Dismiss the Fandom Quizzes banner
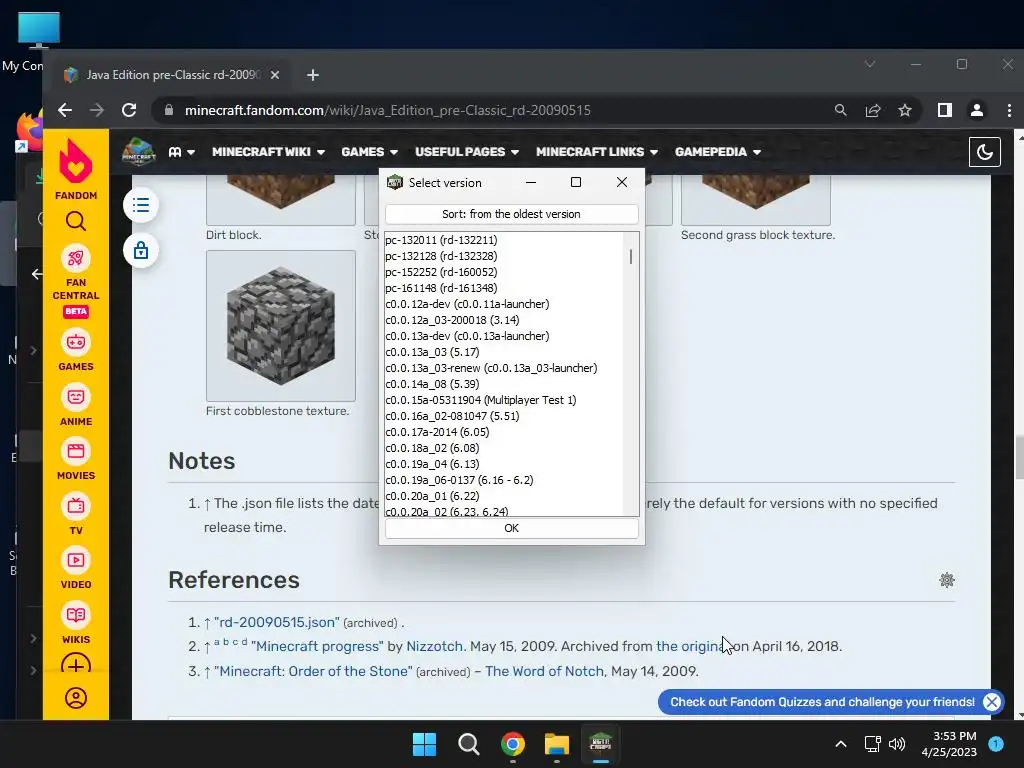1024x768 pixels. [991, 702]
